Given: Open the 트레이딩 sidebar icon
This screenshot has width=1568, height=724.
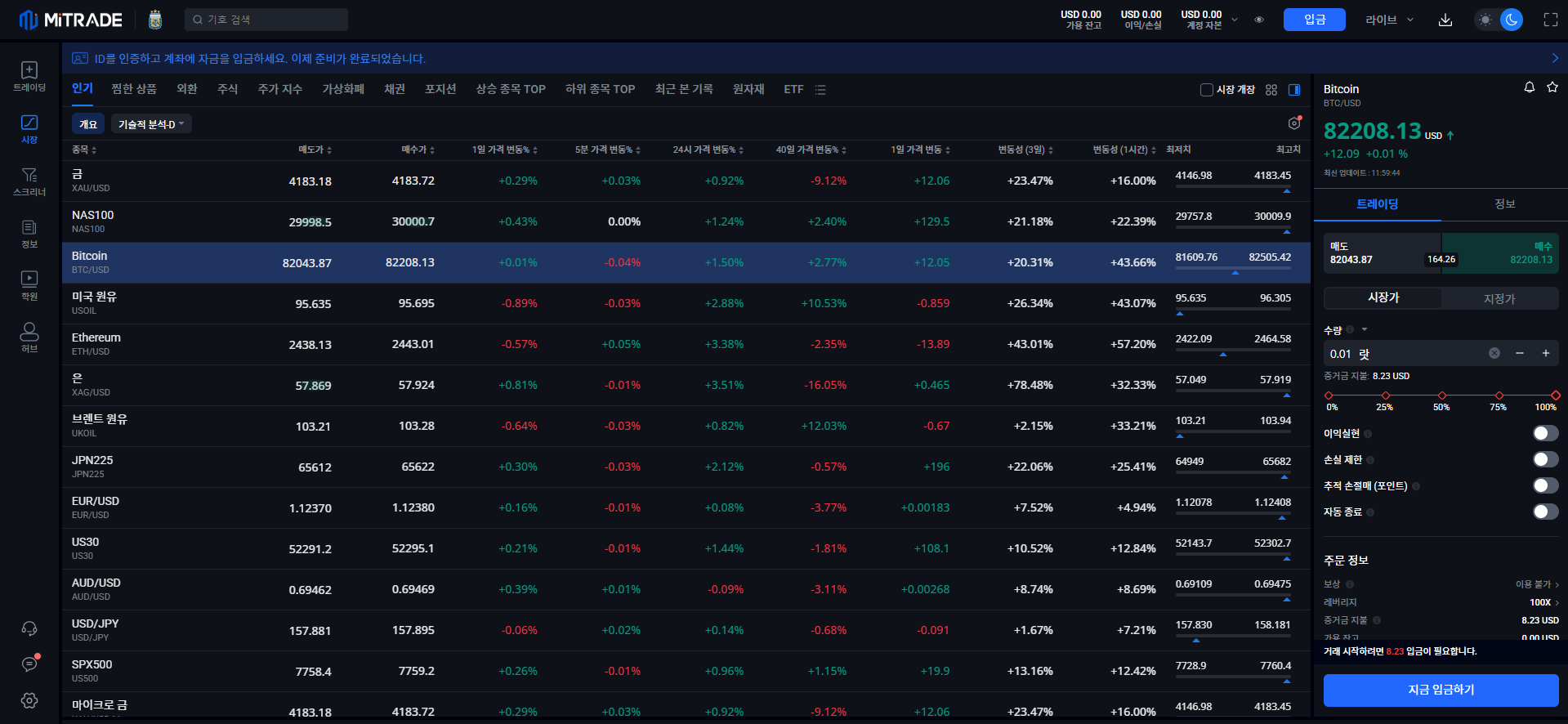Looking at the screenshot, I should click(x=29, y=76).
